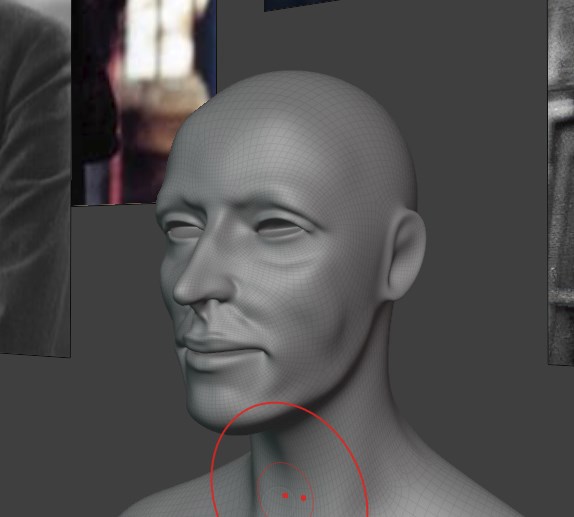Click on the model's ear
574x517 pixels.
coord(405,255)
